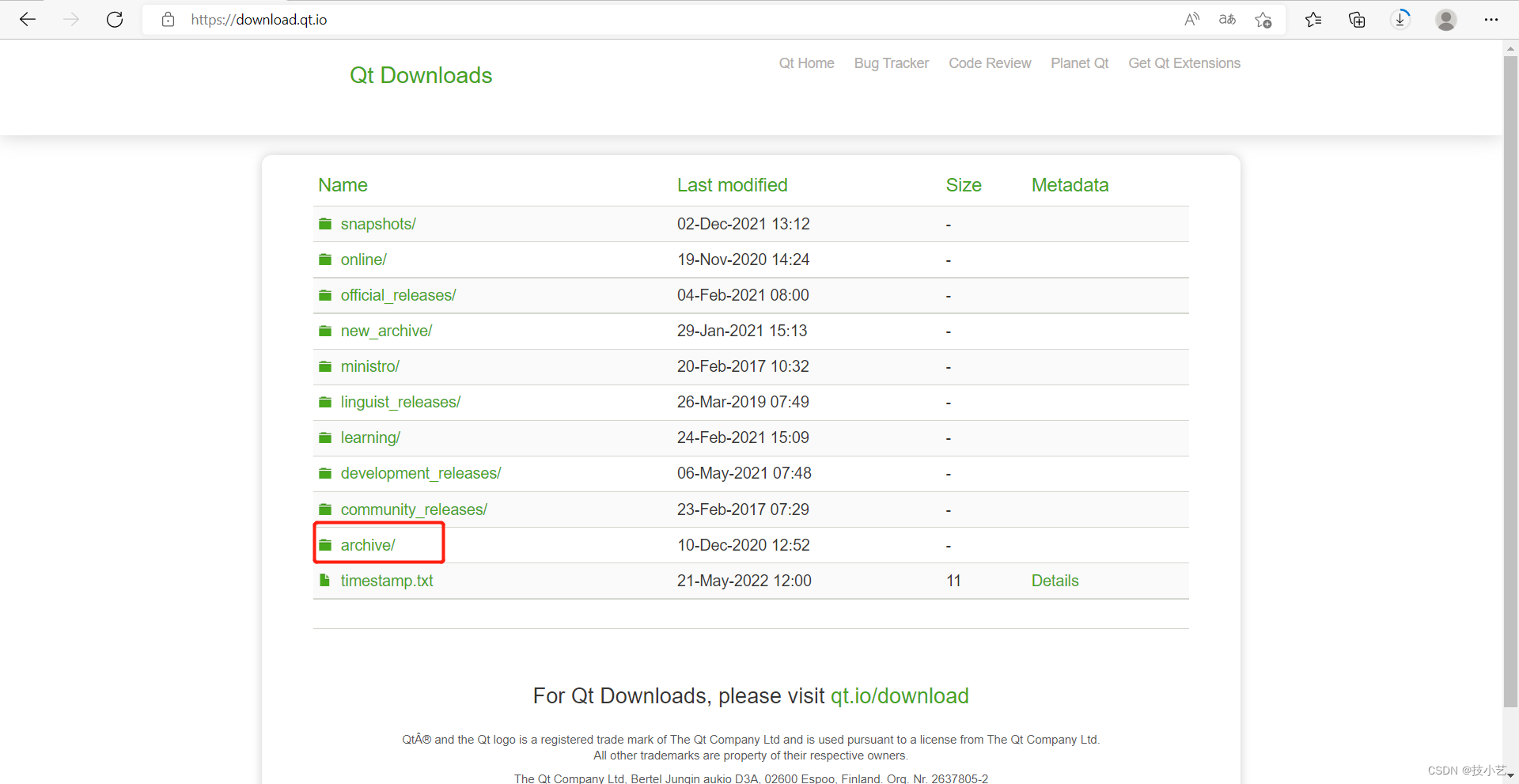The height and width of the screenshot is (784, 1519).
Task: Open browser Settings and more menu
Action: [1491, 20]
